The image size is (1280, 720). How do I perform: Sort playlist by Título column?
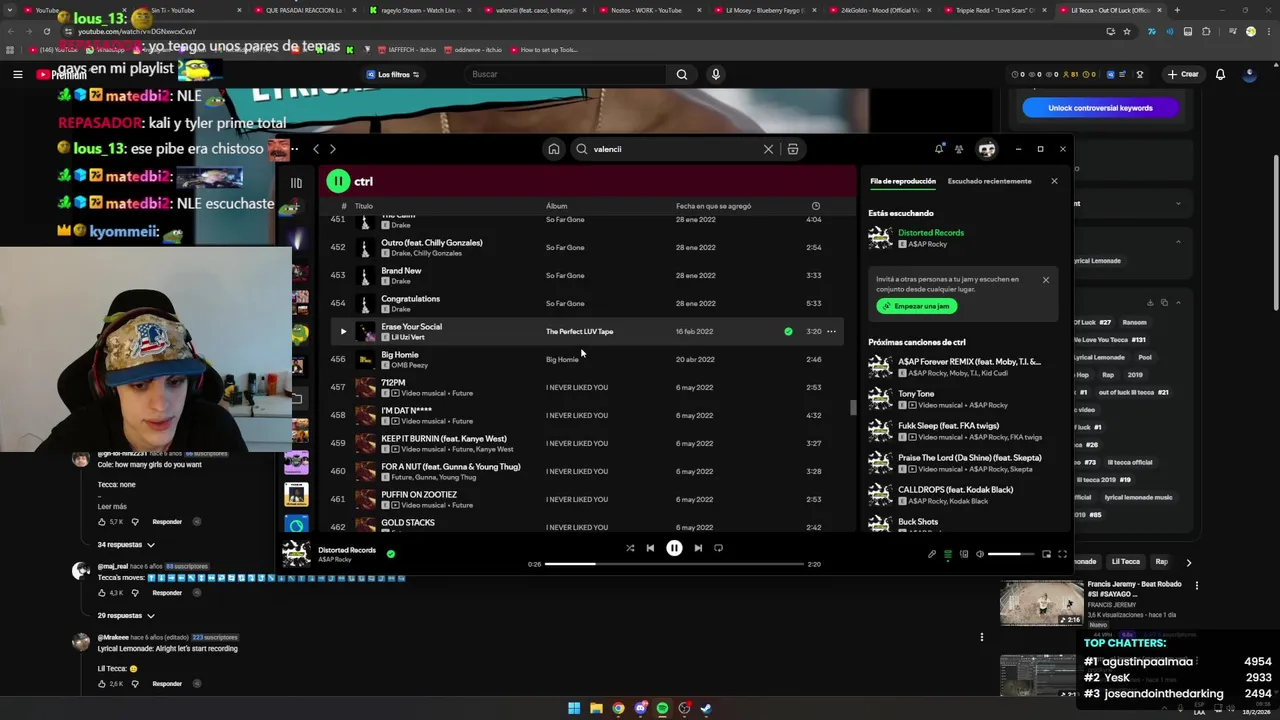pos(364,206)
